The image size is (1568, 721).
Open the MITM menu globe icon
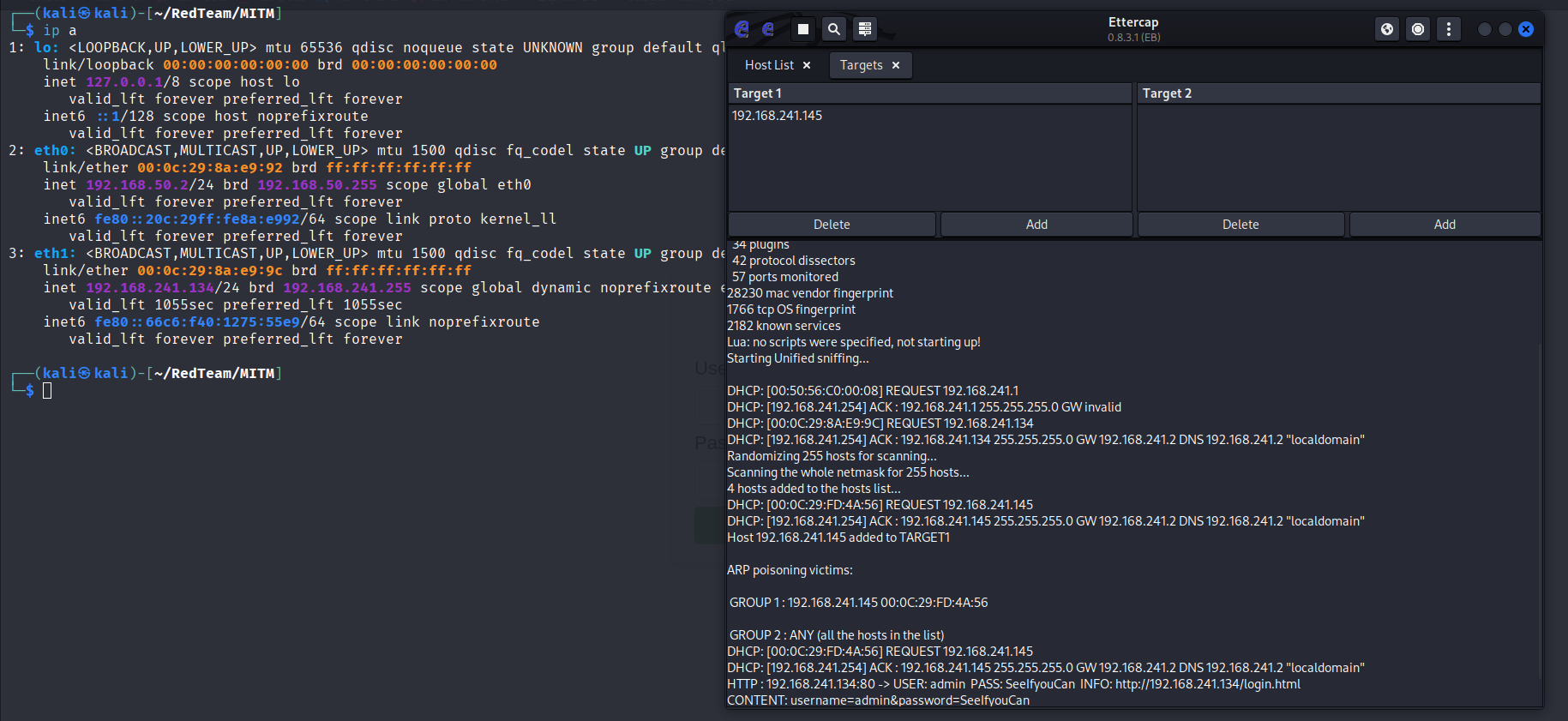click(x=1387, y=29)
